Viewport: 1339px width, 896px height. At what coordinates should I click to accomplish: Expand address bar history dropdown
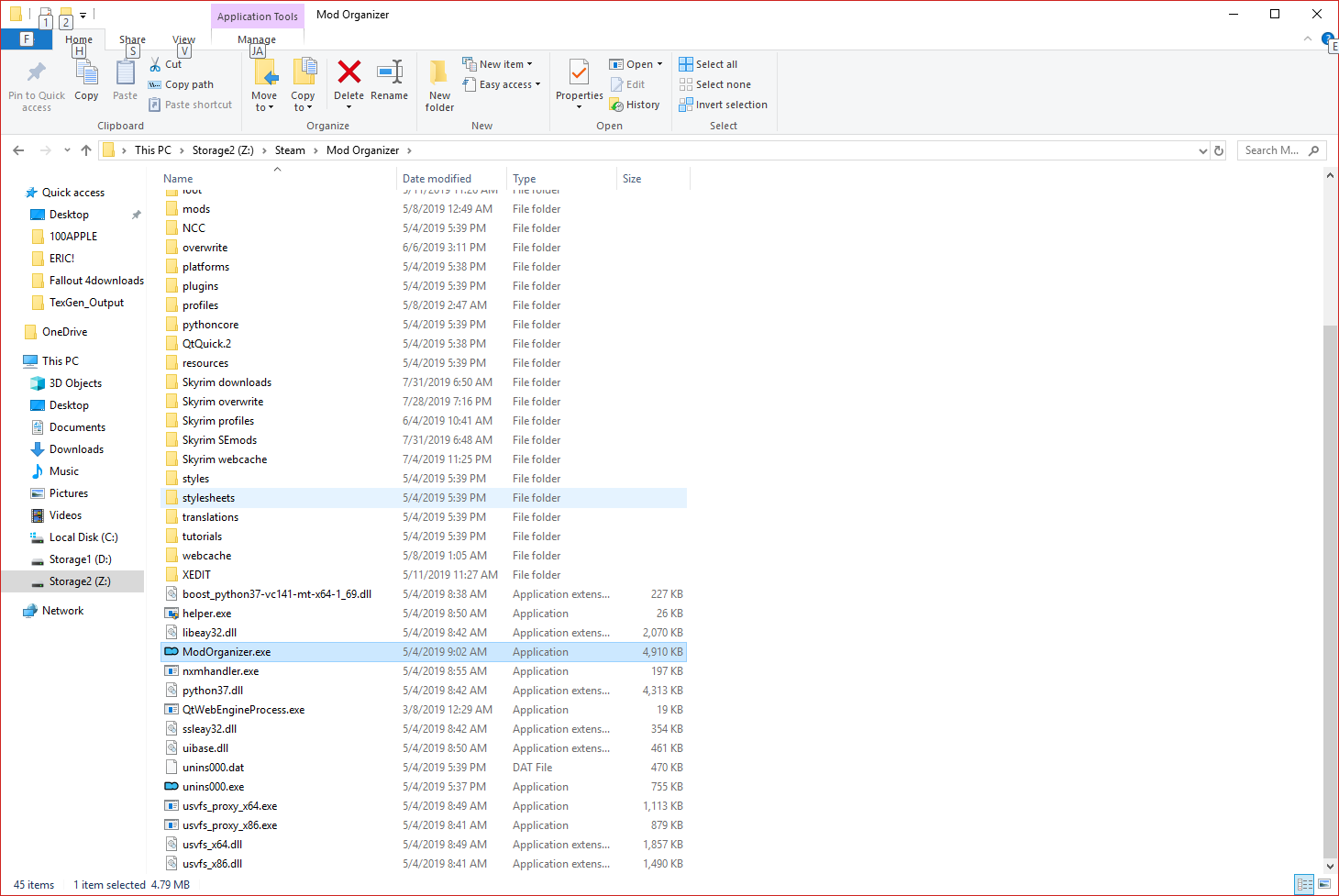point(1203,150)
